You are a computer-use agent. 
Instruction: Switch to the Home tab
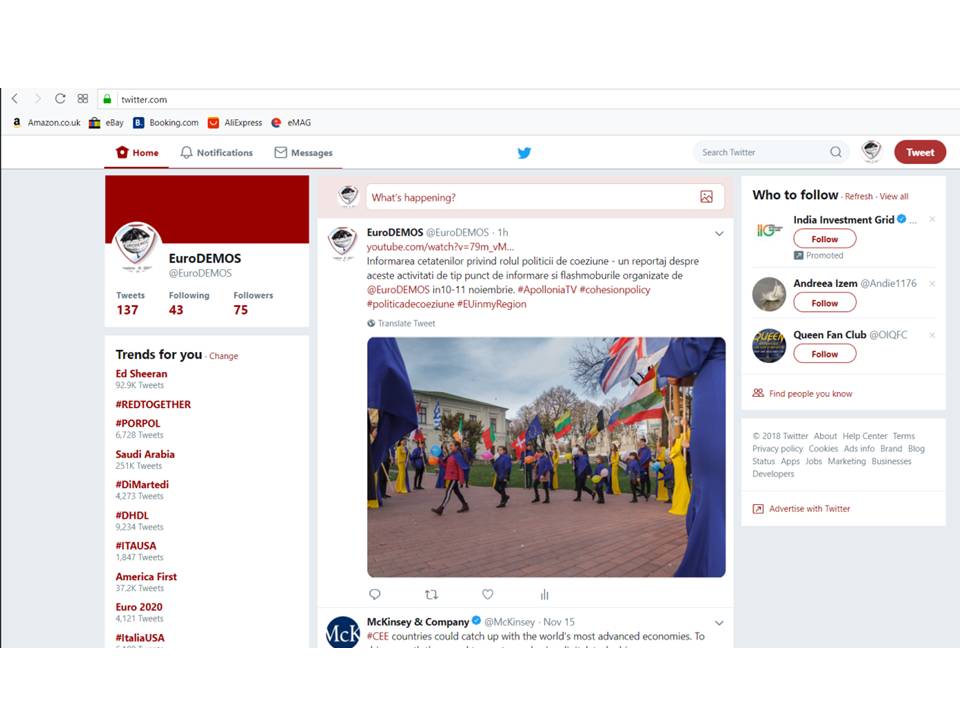pos(137,152)
